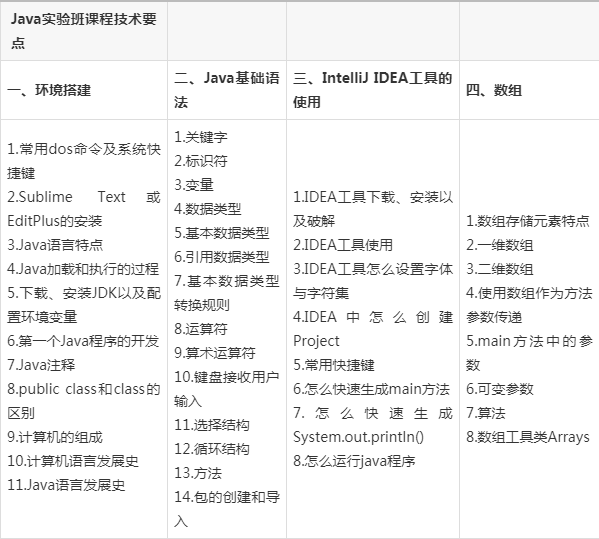Click the item '13.方法'
Viewport: 599px width, 539px height.
coord(198,473)
